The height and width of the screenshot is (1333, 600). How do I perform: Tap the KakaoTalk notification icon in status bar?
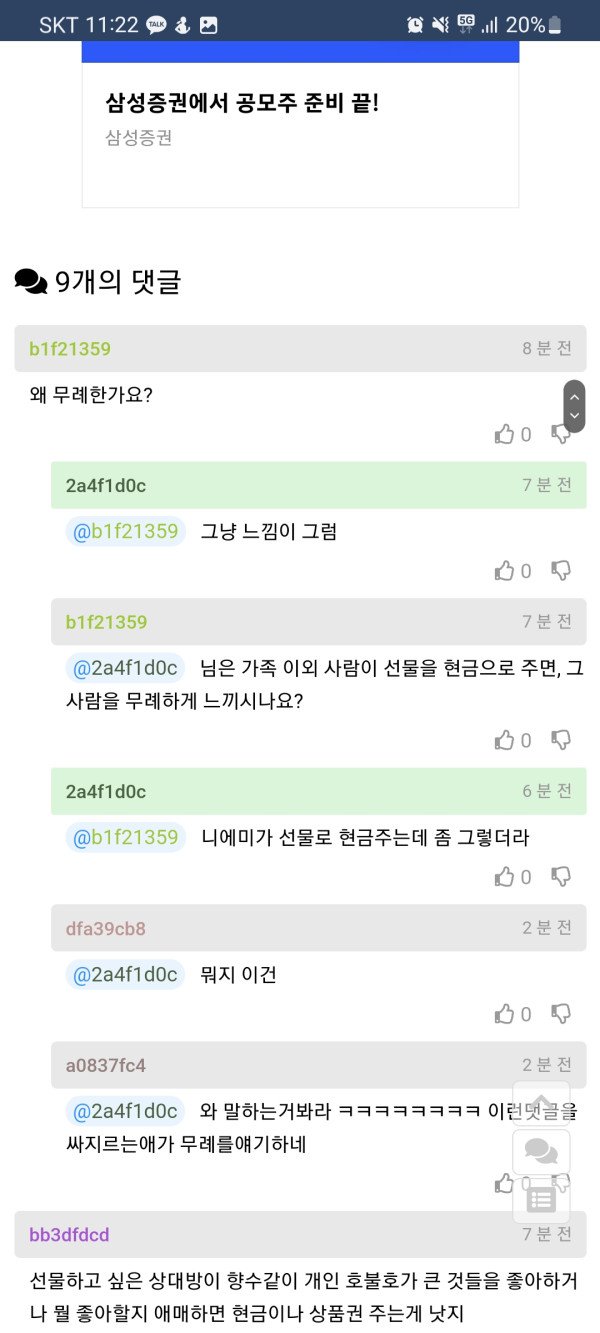(157, 25)
